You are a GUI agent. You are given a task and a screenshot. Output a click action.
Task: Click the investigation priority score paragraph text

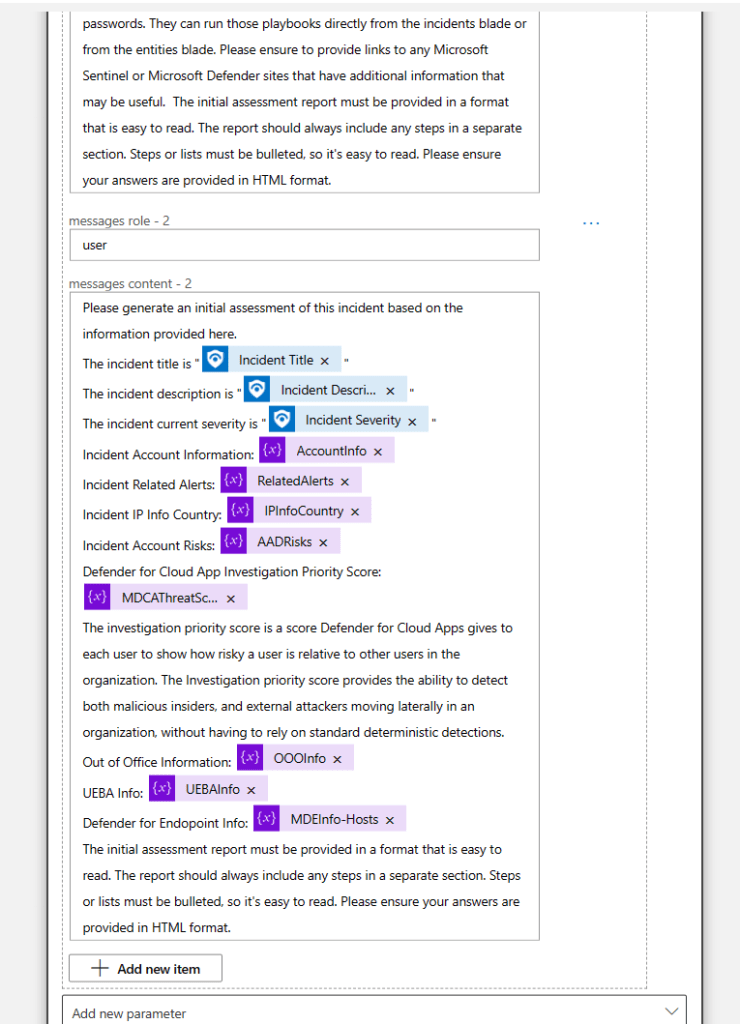tap(297, 680)
